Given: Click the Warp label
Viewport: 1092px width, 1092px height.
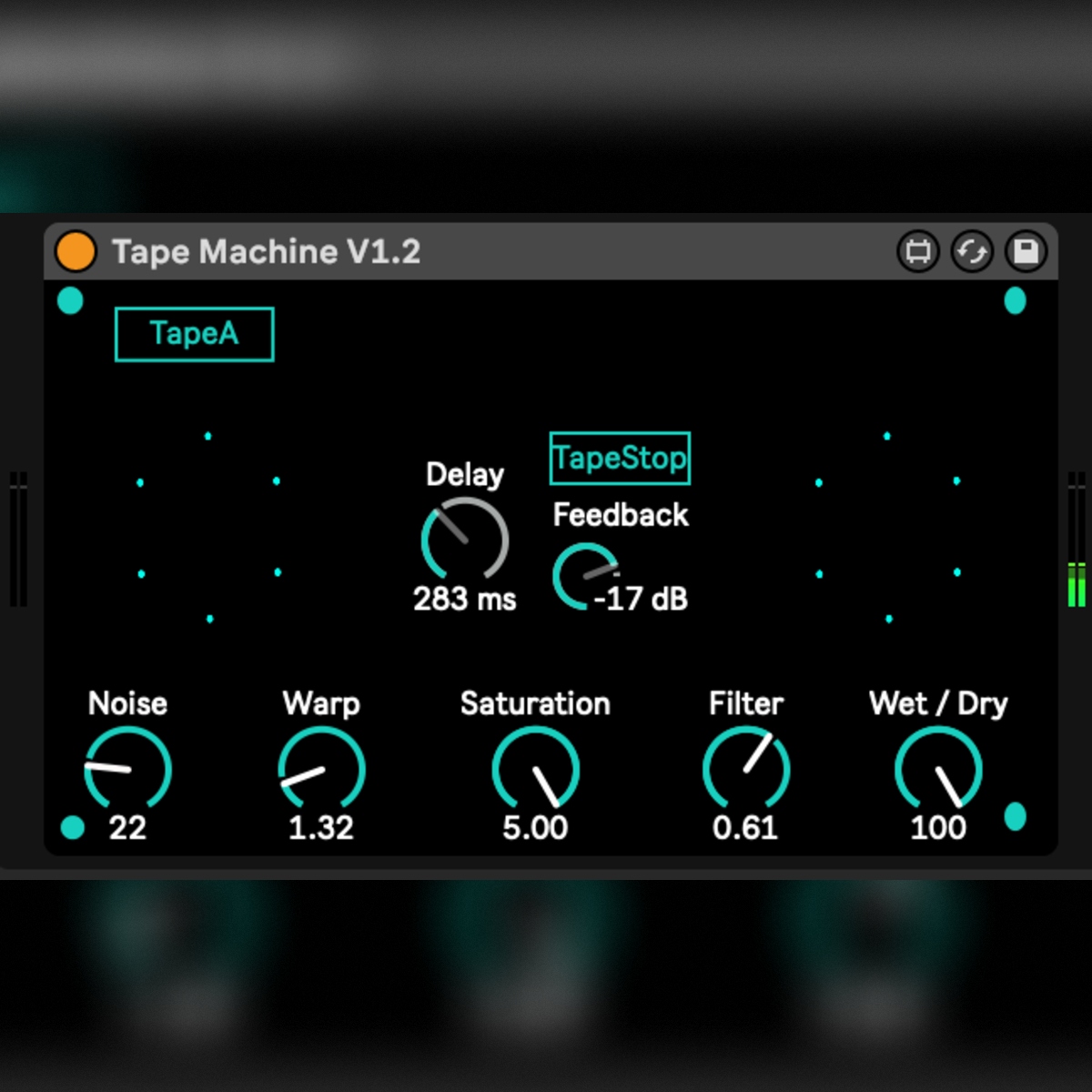Looking at the screenshot, I should click(321, 703).
